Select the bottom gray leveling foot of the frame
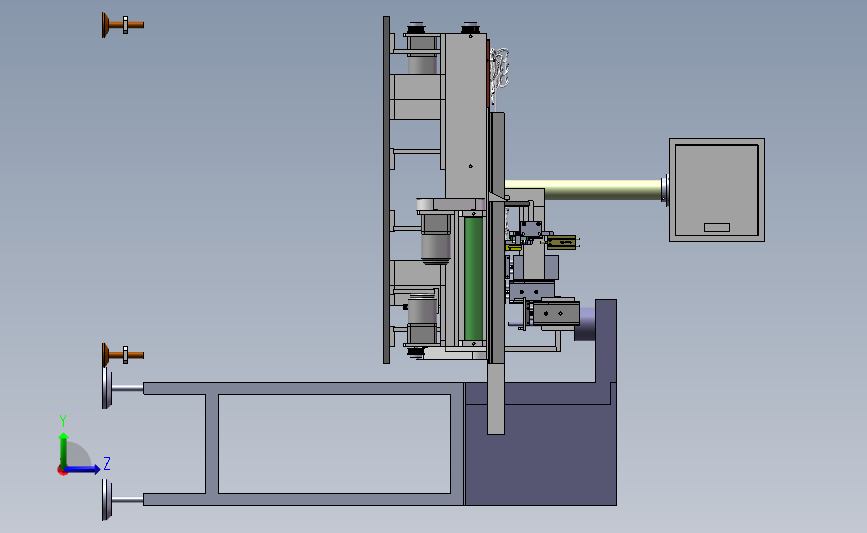867x533 pixels. coord(122,500)
